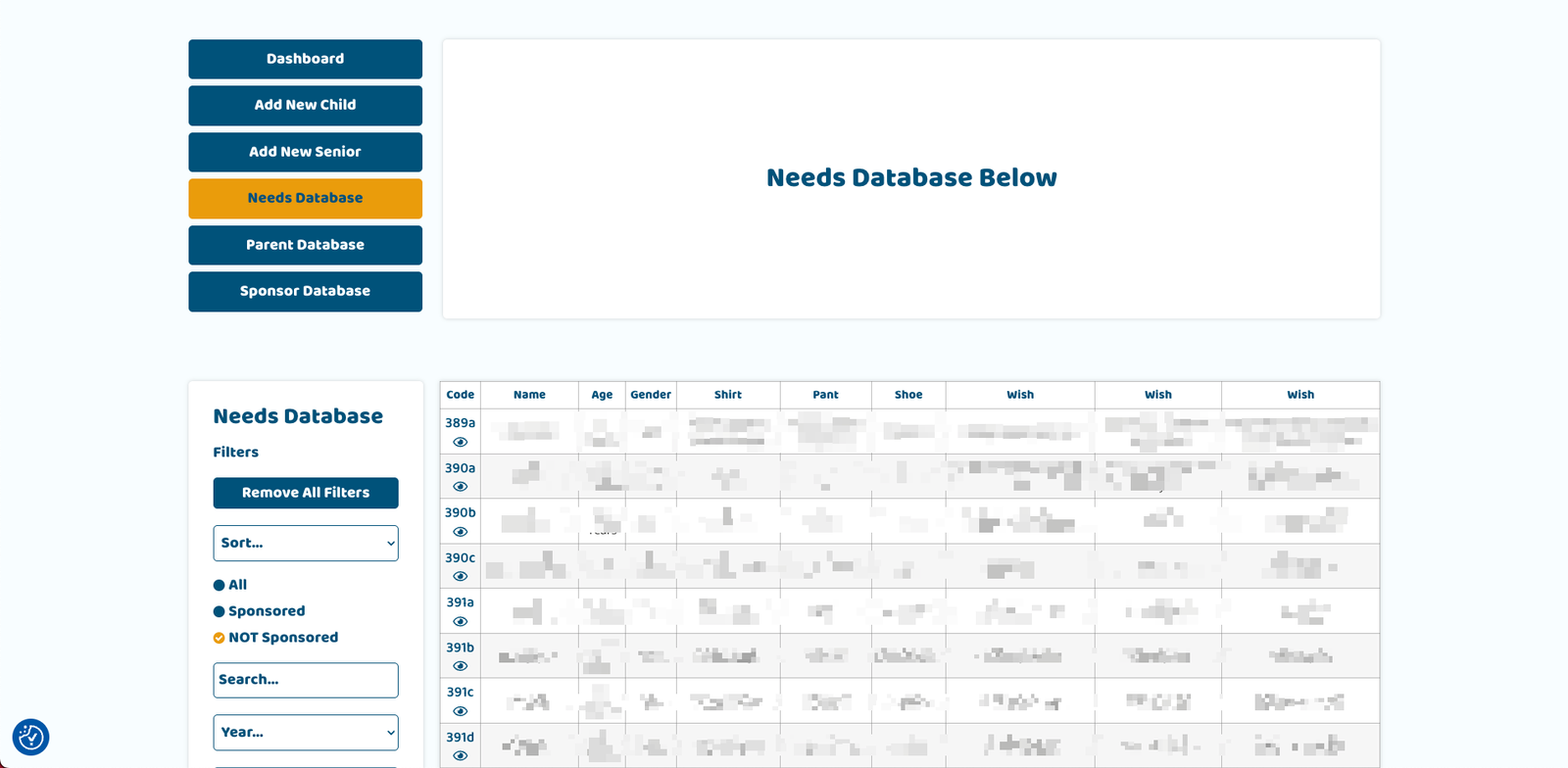
Task: Open details for code 391c
Action: tap(460, 711)
